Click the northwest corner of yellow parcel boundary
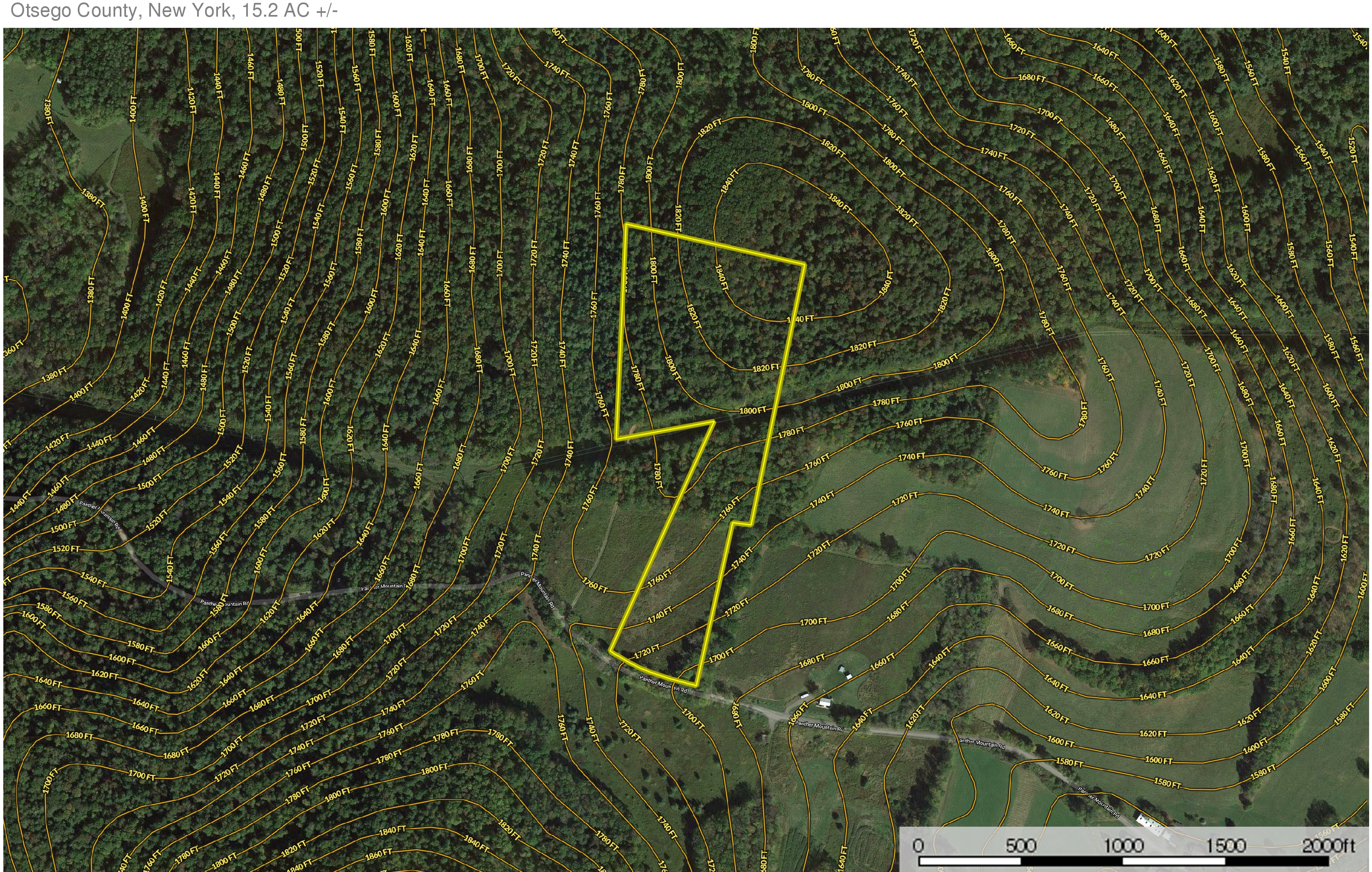The image size is (1372, 872). click(627, 225)
